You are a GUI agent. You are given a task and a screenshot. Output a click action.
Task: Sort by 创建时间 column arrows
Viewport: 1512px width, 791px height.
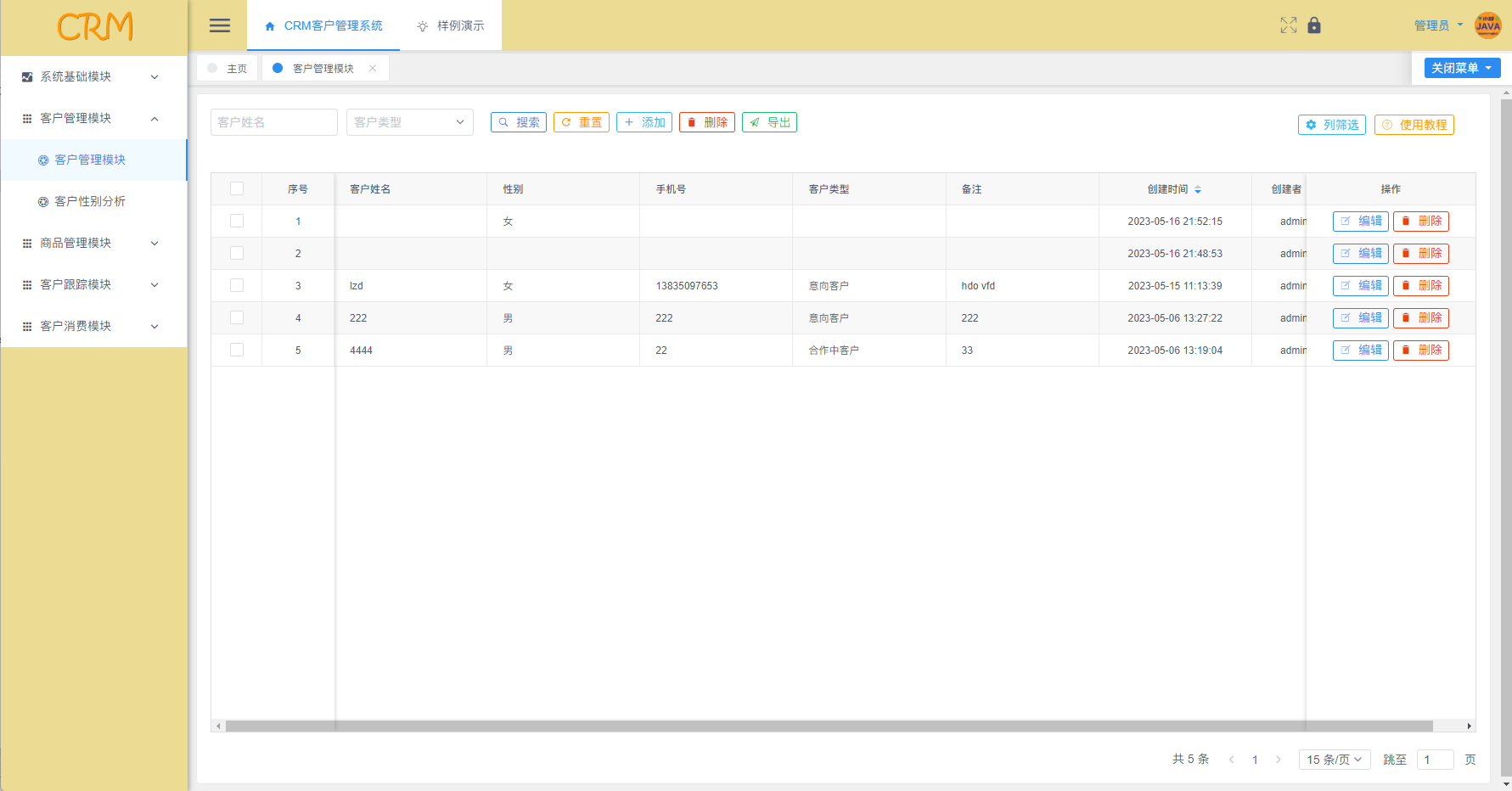tap(1198, 189)
